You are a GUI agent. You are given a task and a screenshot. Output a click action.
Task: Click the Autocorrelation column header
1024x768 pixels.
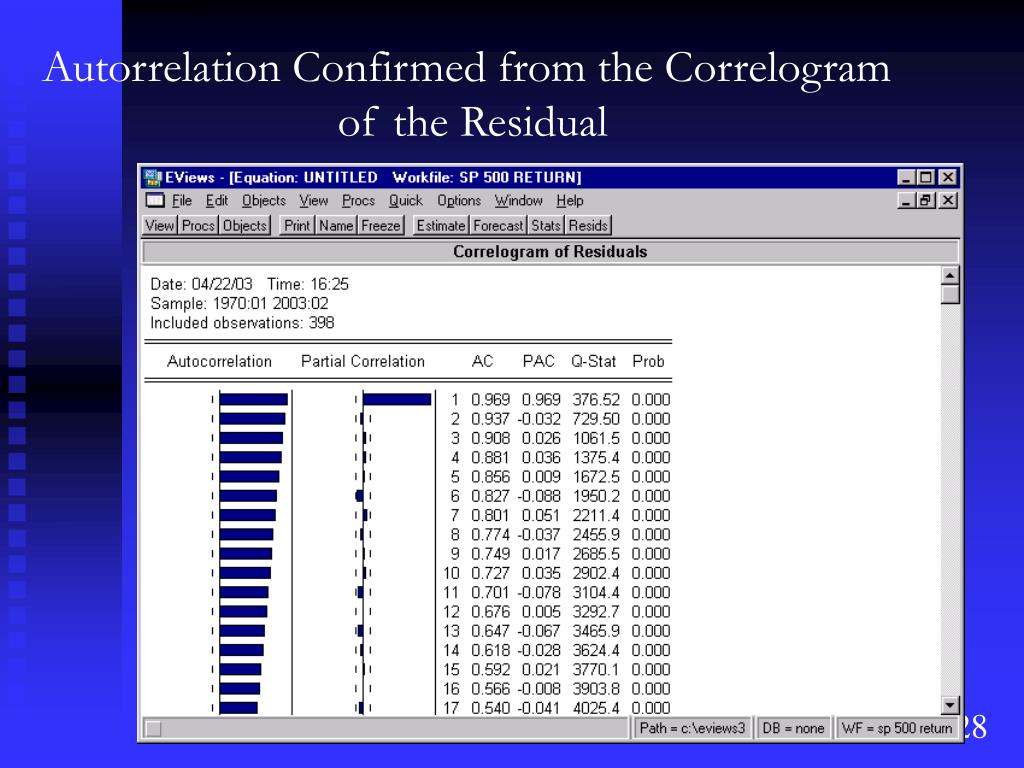[219, 361]
